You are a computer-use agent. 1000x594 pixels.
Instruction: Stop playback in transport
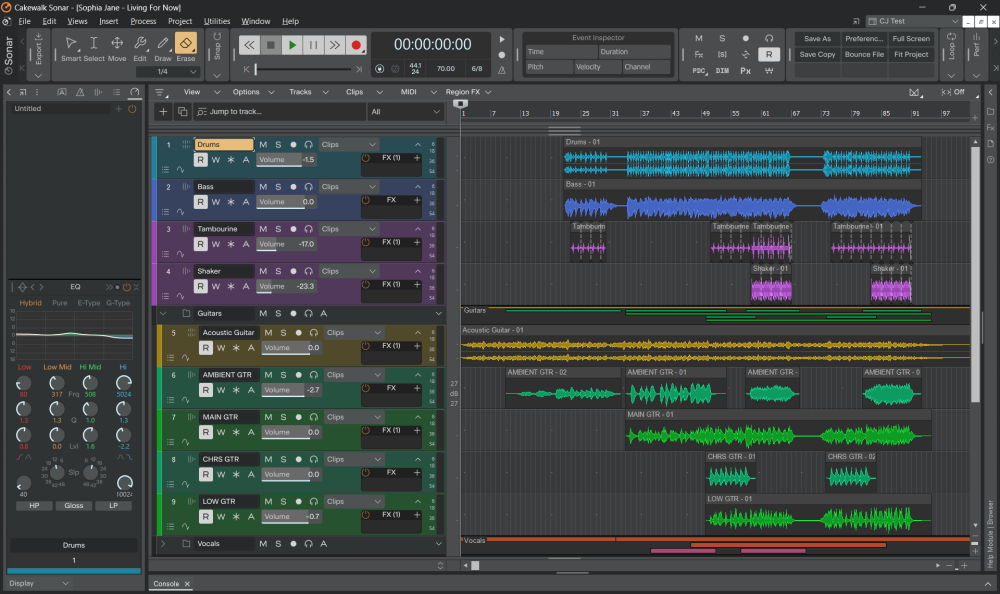pos(270,45)
